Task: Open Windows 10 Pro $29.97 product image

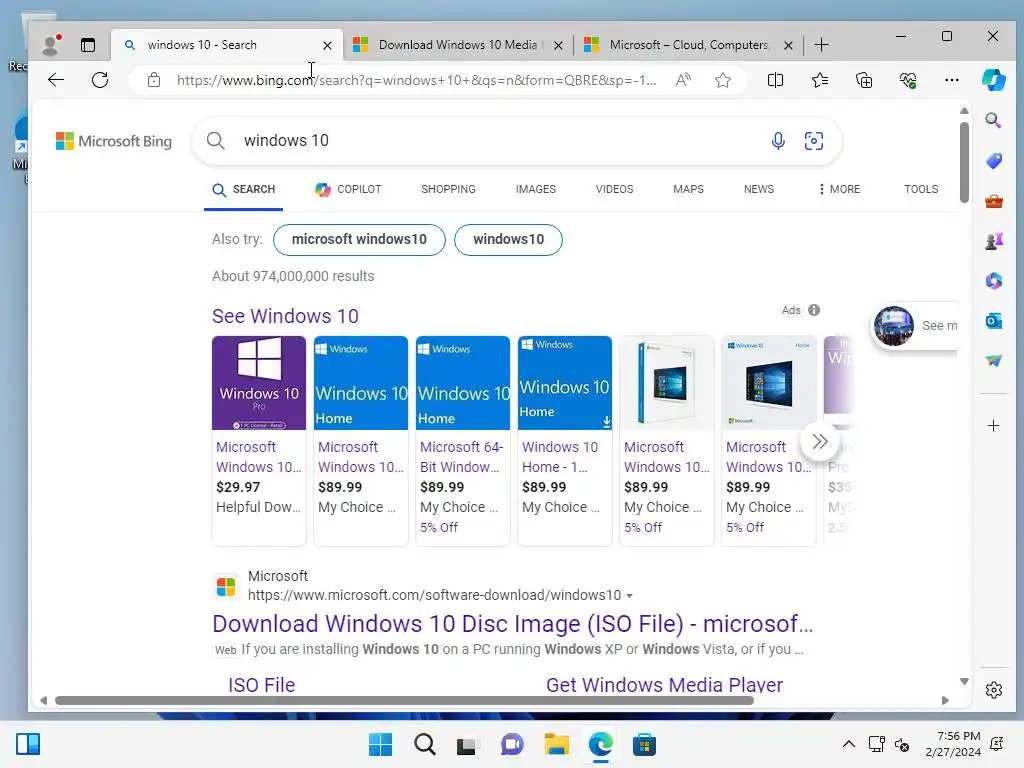Action: (259, 383)
